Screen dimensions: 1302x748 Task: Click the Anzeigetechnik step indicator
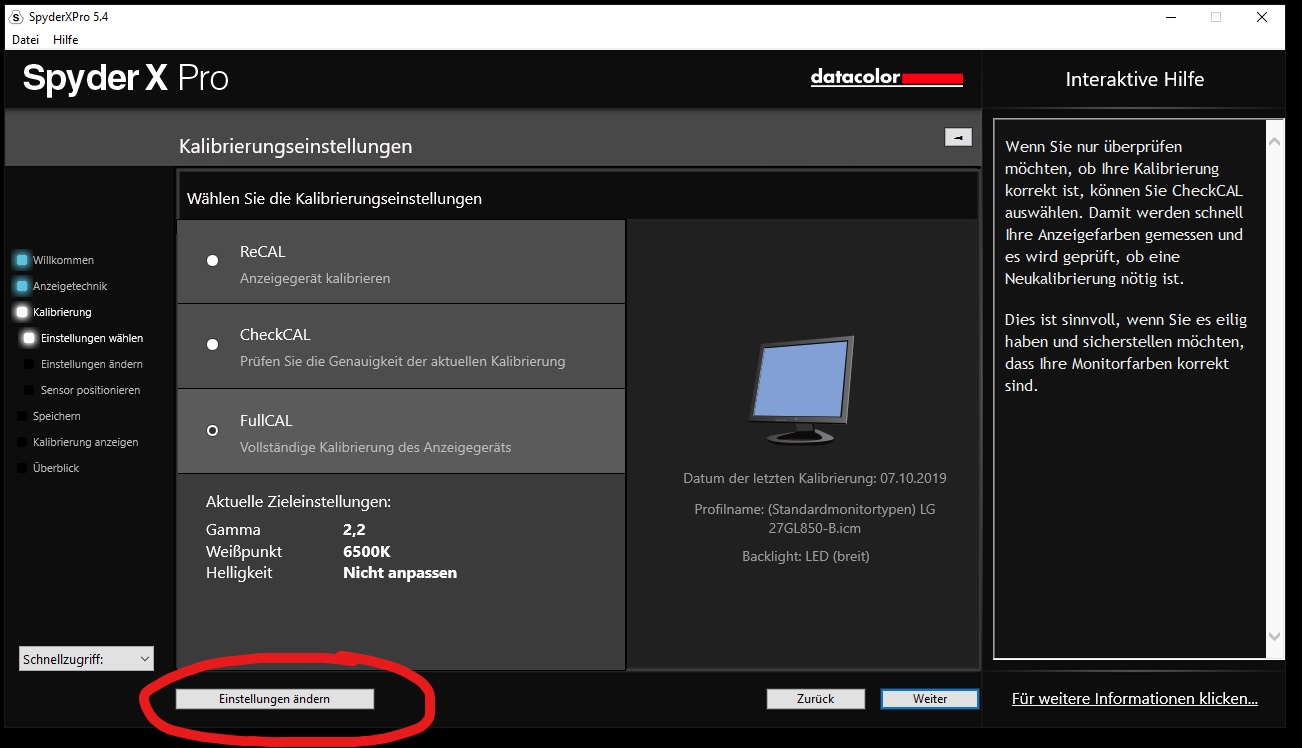[61, 286]
